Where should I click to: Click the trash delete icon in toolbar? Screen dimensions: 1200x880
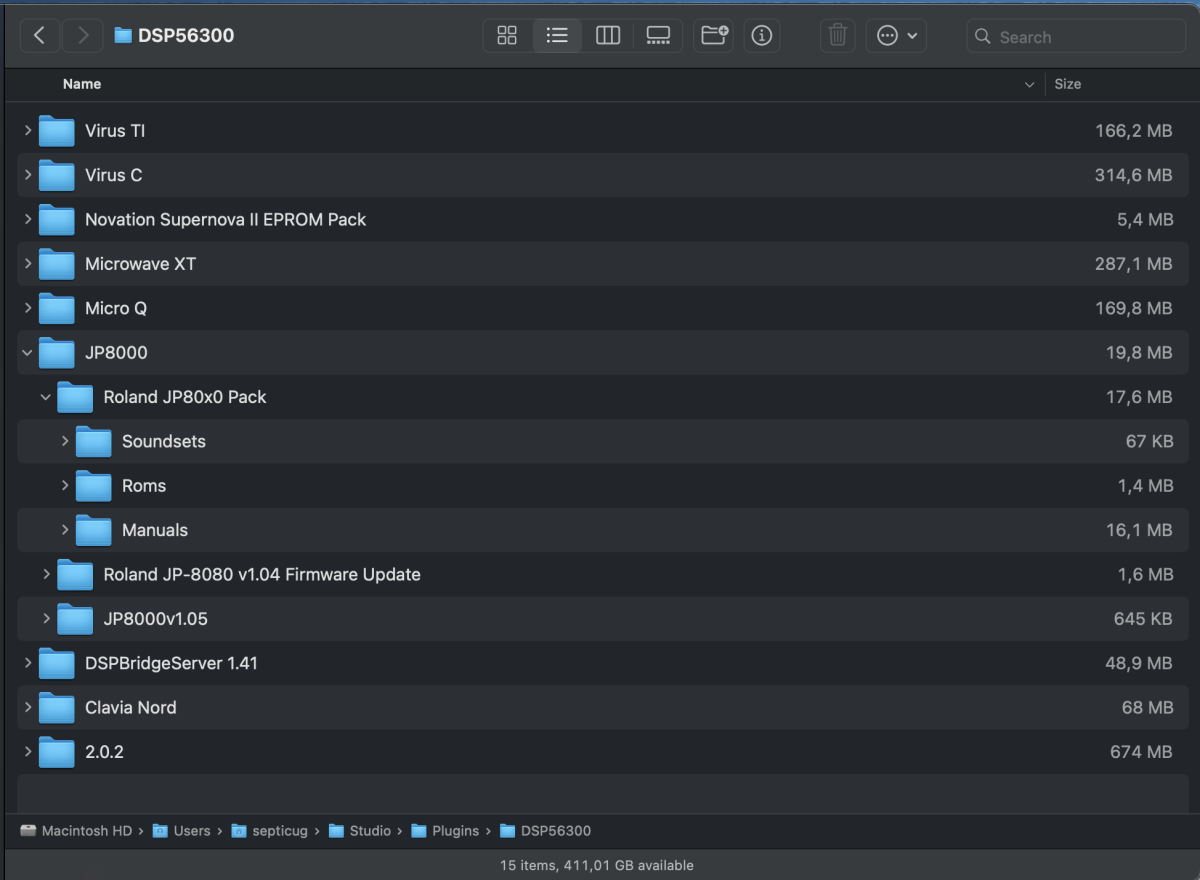pos(838,36)
